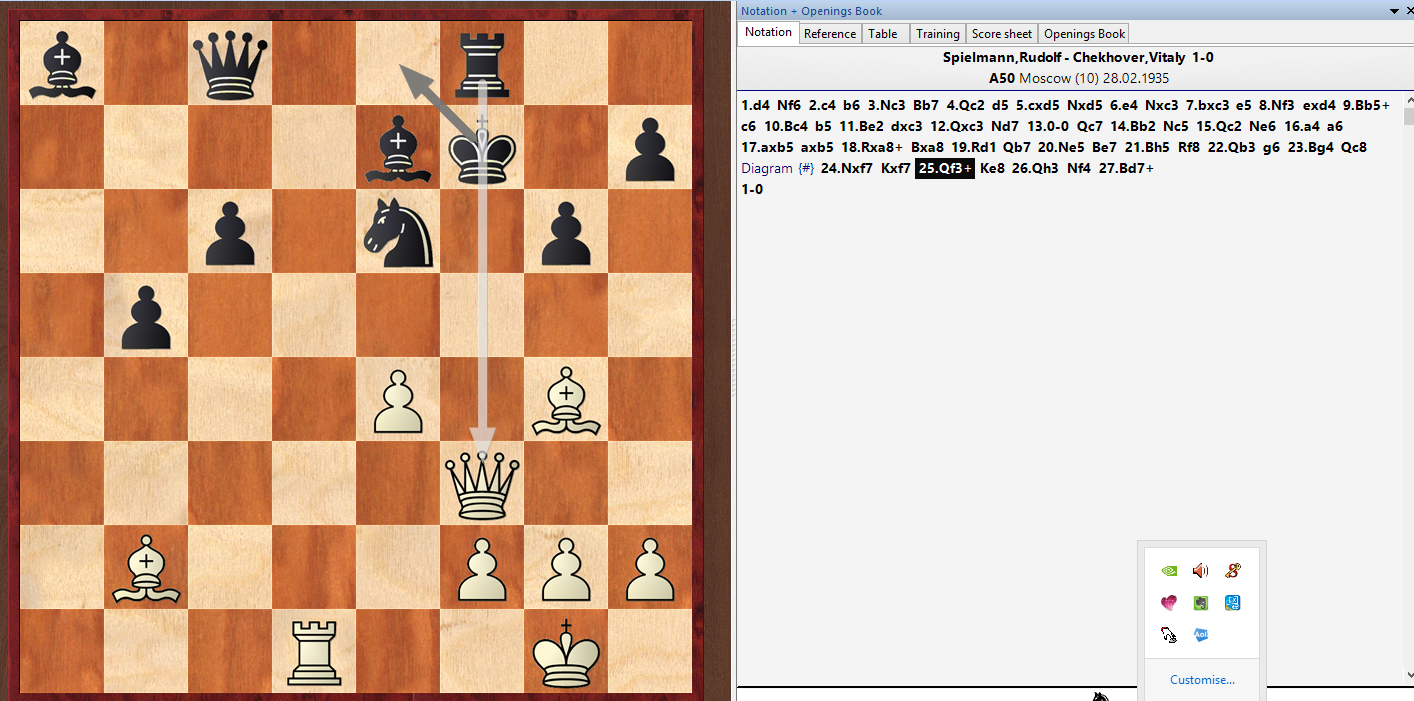Switch to the Score sheet tab
This screenshot has height=701, width=1414.
click(1001, 34)
